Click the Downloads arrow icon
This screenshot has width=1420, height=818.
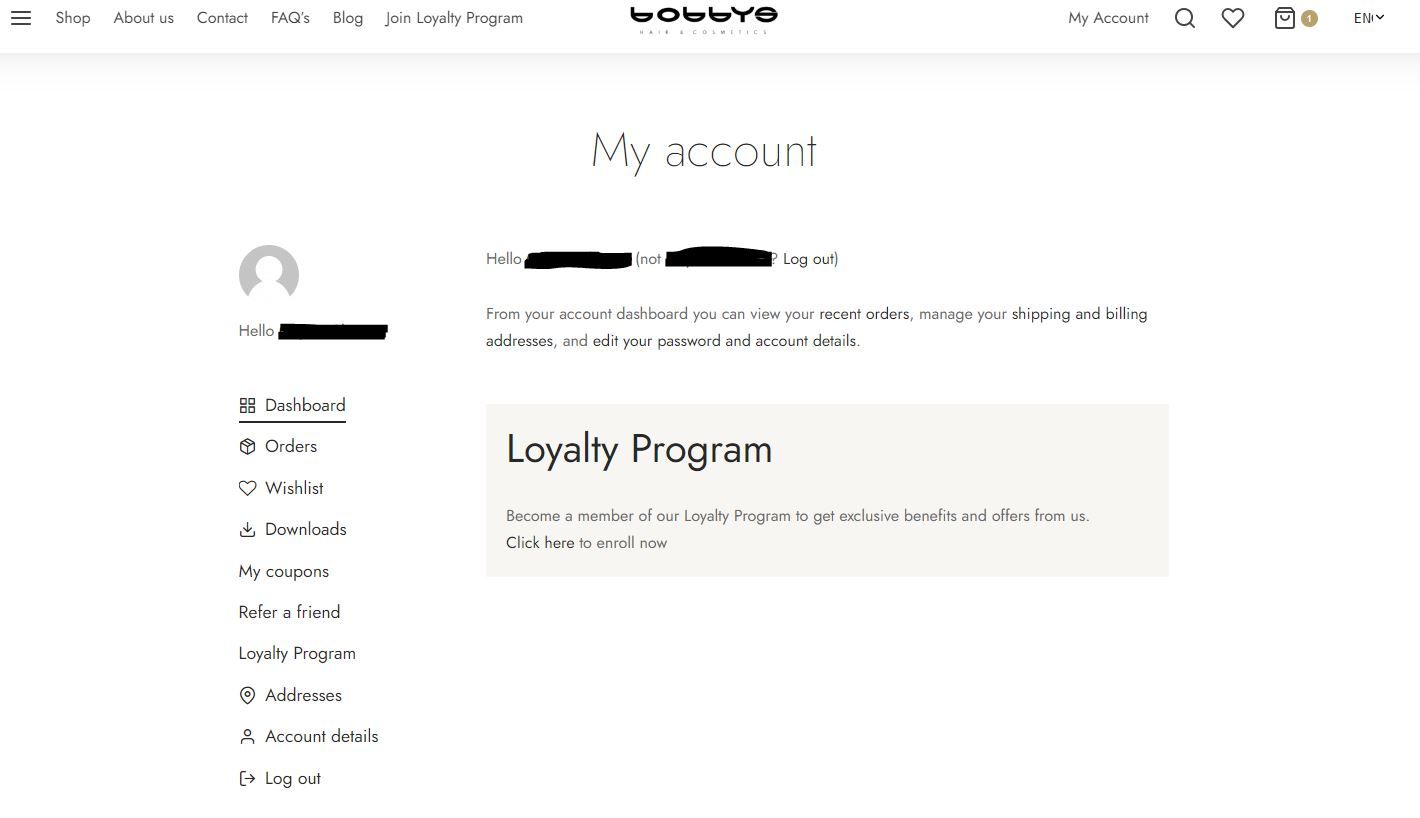point(247,530)
